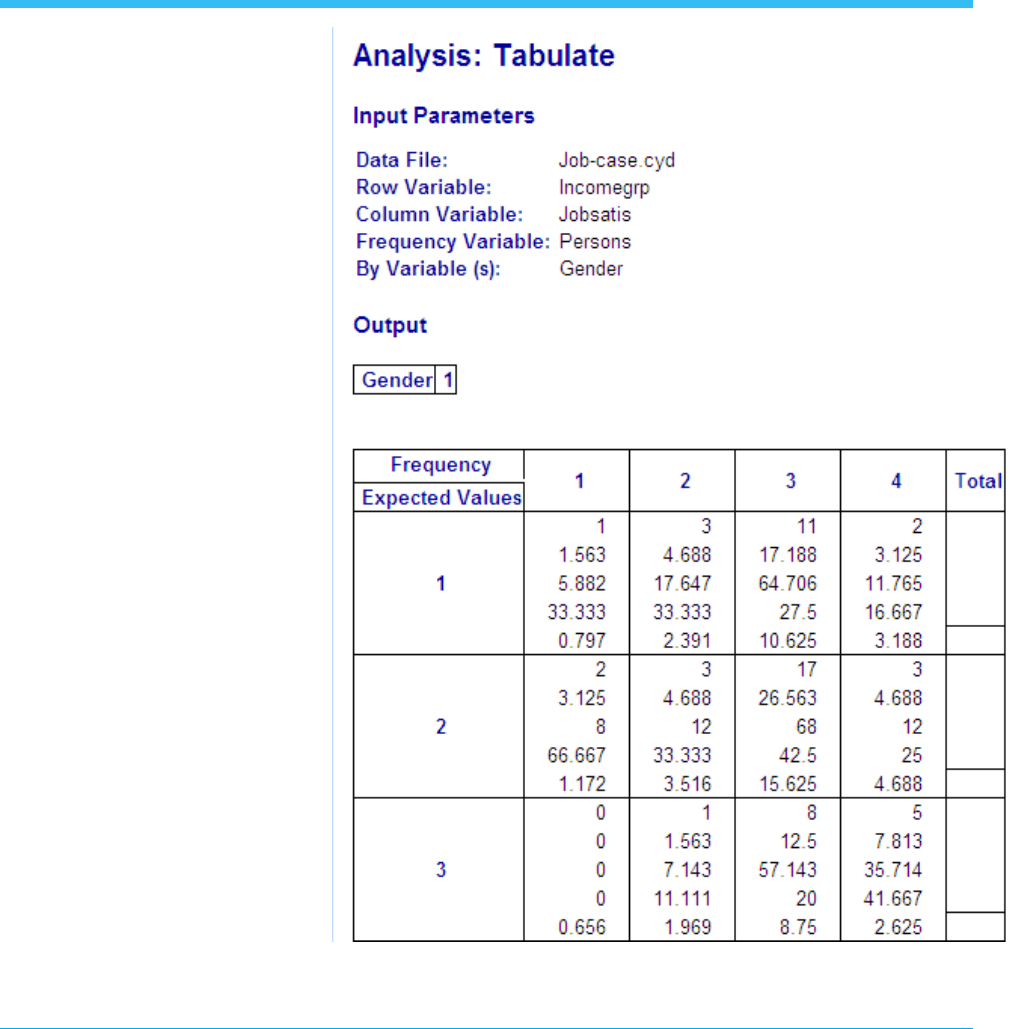Click the "Column Variable:" label
Viewport: 1024px width, 1029px height.
[x=439, y=214]
